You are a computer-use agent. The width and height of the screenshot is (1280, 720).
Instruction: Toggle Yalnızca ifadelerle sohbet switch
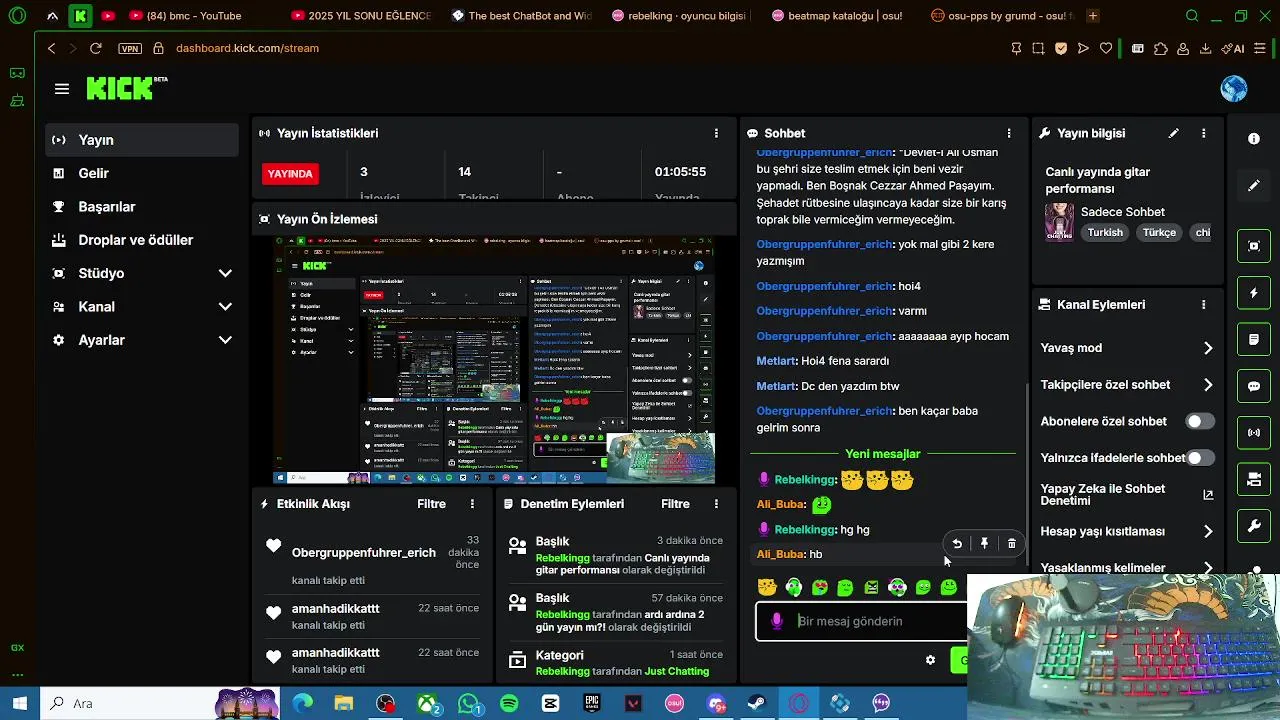tap(1200, 458)
